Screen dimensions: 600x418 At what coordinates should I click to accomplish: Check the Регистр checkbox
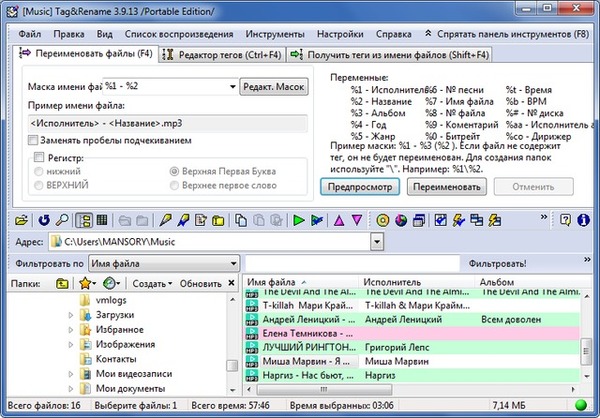pyautogui.click(x=39, y=158)
